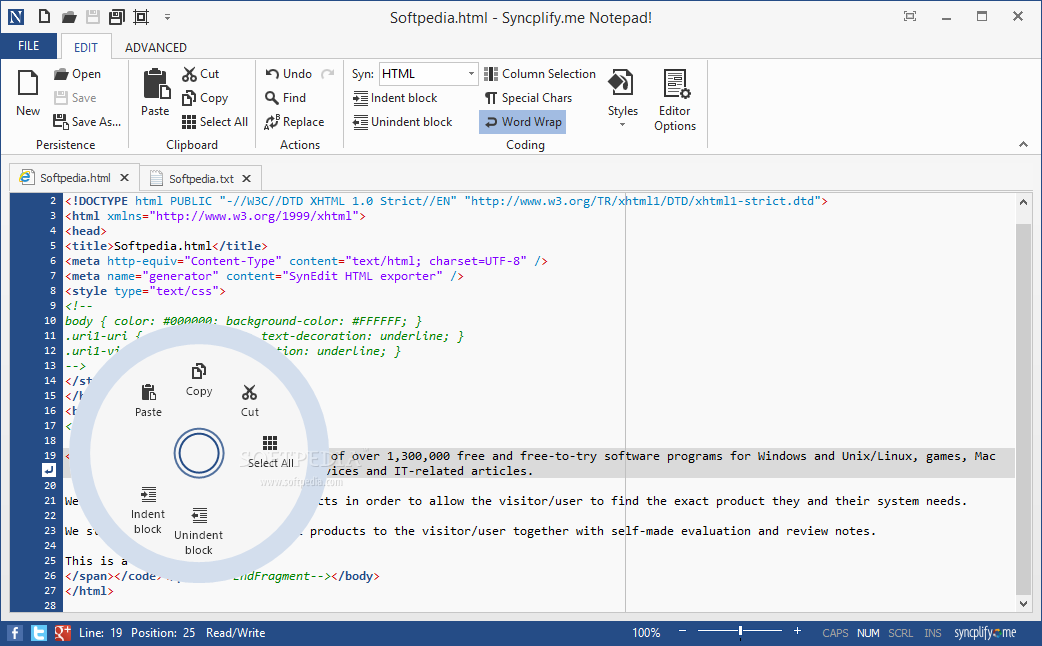Screen dimensions: 1042x646
Task: Click the Save All icon in the title bar
Action: (117, 17)
